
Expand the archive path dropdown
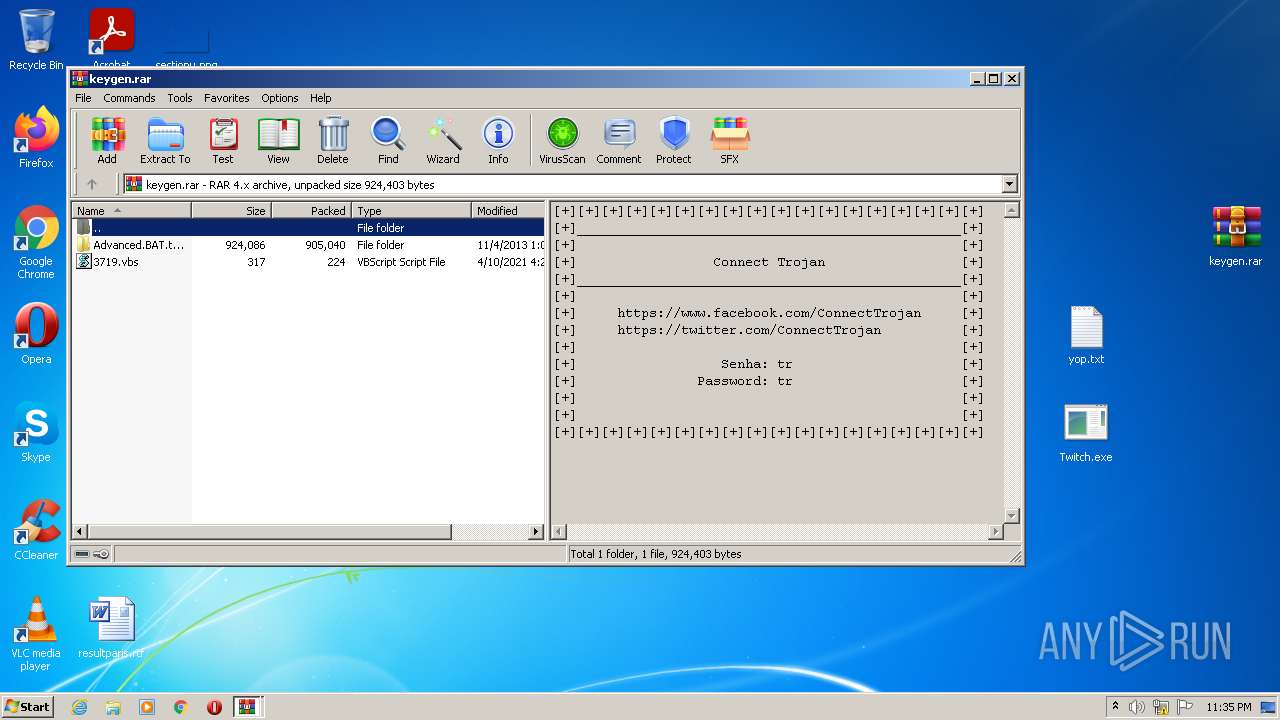pos(1009,184)
